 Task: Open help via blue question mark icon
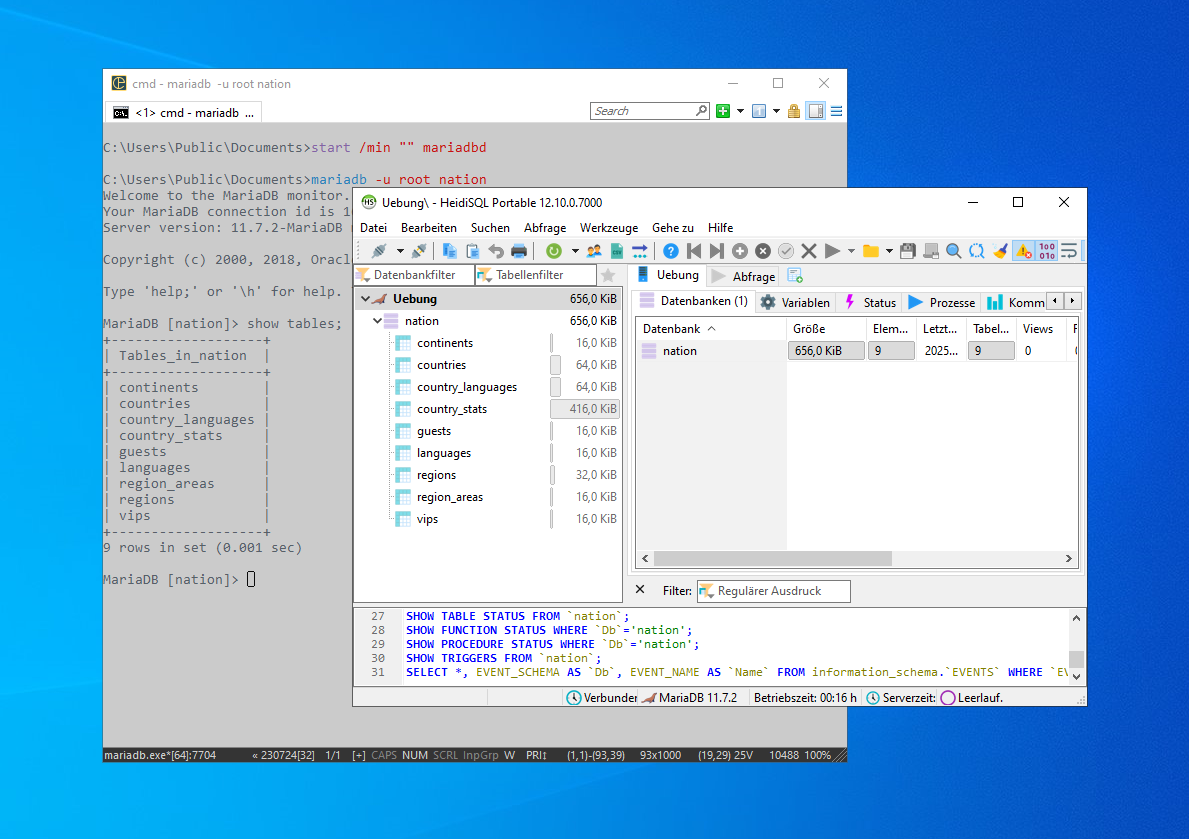670,251
